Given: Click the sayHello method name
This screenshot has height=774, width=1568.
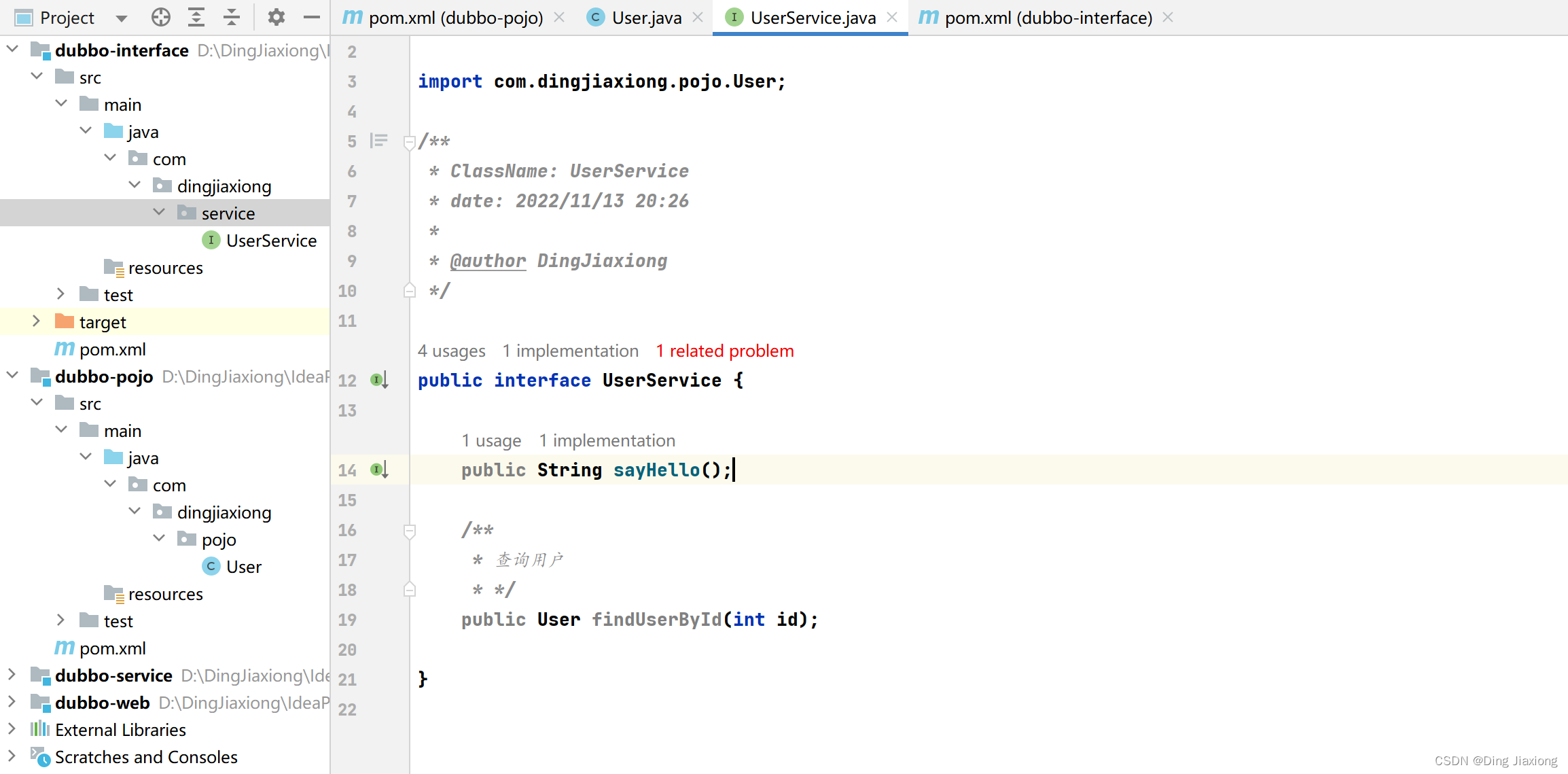Looking at the screenshot, I should [x=656, y=470].
